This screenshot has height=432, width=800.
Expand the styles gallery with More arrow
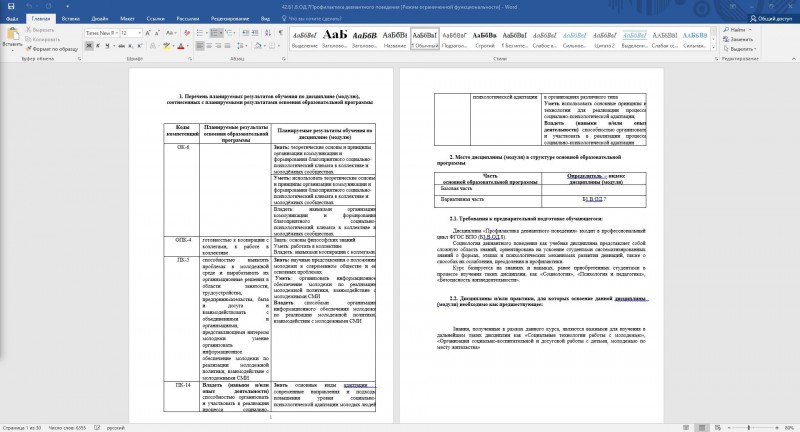coord(713,48)
